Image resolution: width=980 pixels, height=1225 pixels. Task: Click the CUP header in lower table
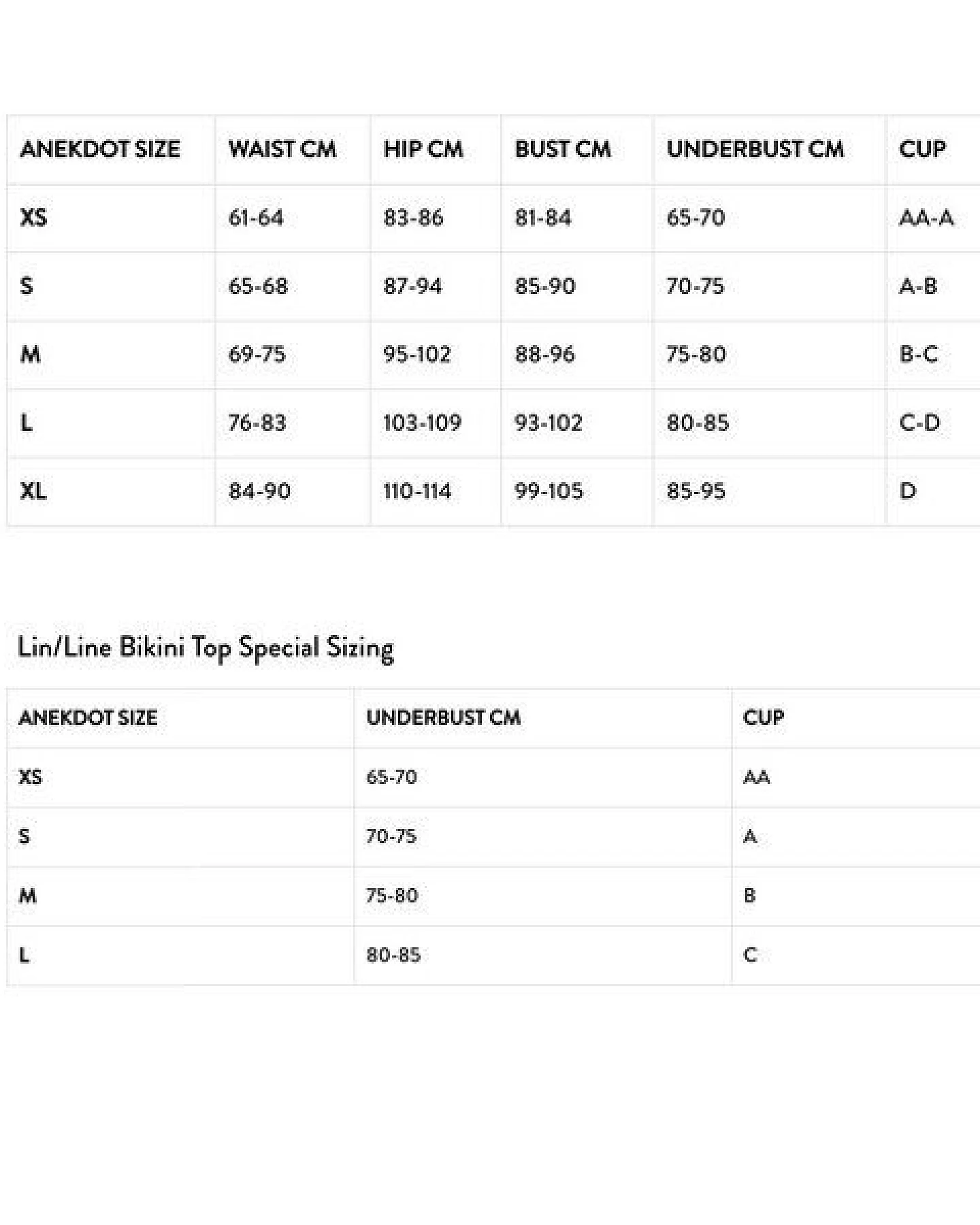click(x=764, y=717)
